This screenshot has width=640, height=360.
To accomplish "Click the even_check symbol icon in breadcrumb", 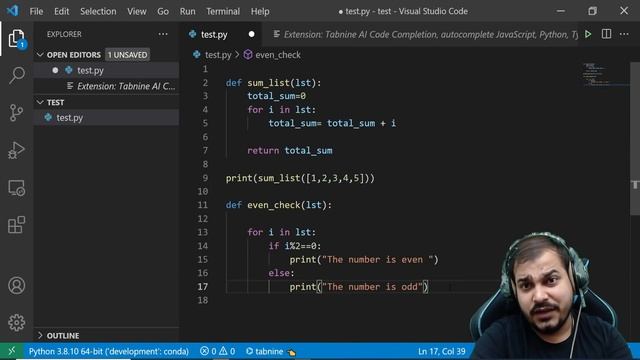I will [x=248, y=55].
